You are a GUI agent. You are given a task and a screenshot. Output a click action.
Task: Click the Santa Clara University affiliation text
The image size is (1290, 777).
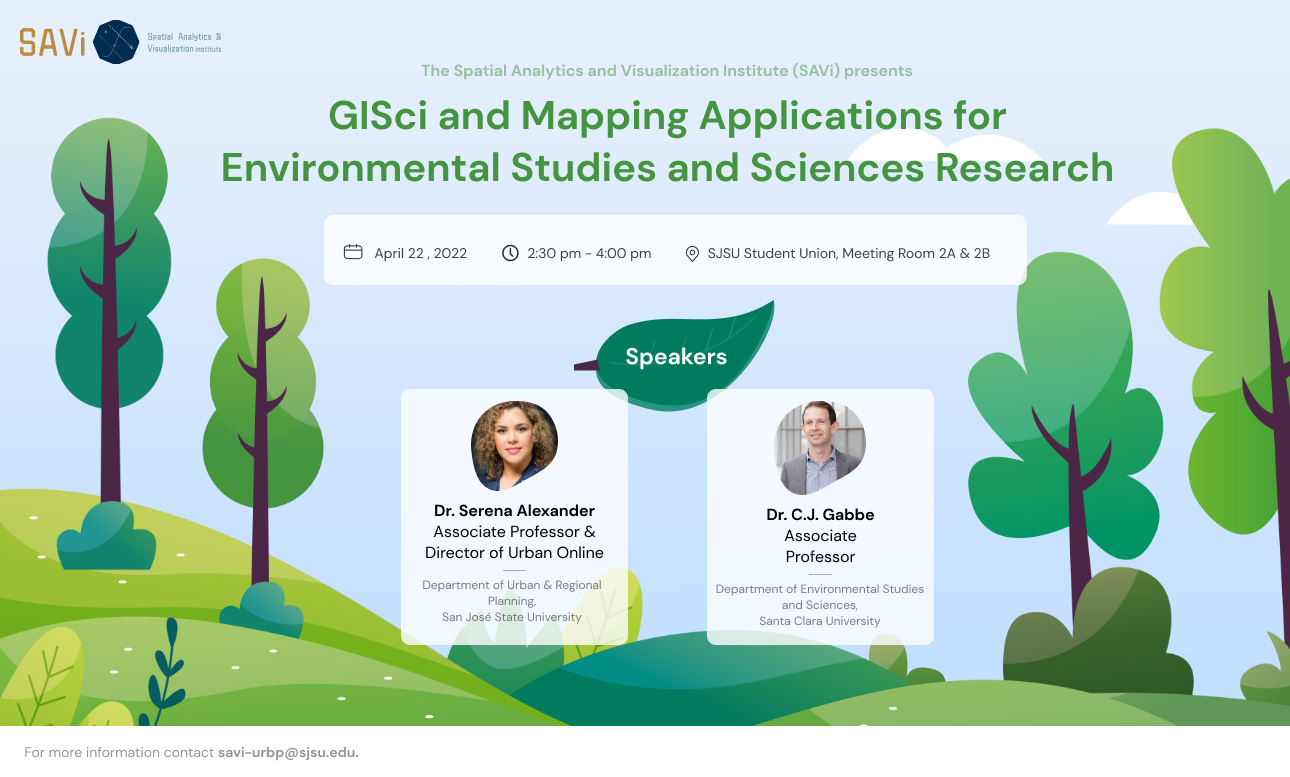point(820,621)
